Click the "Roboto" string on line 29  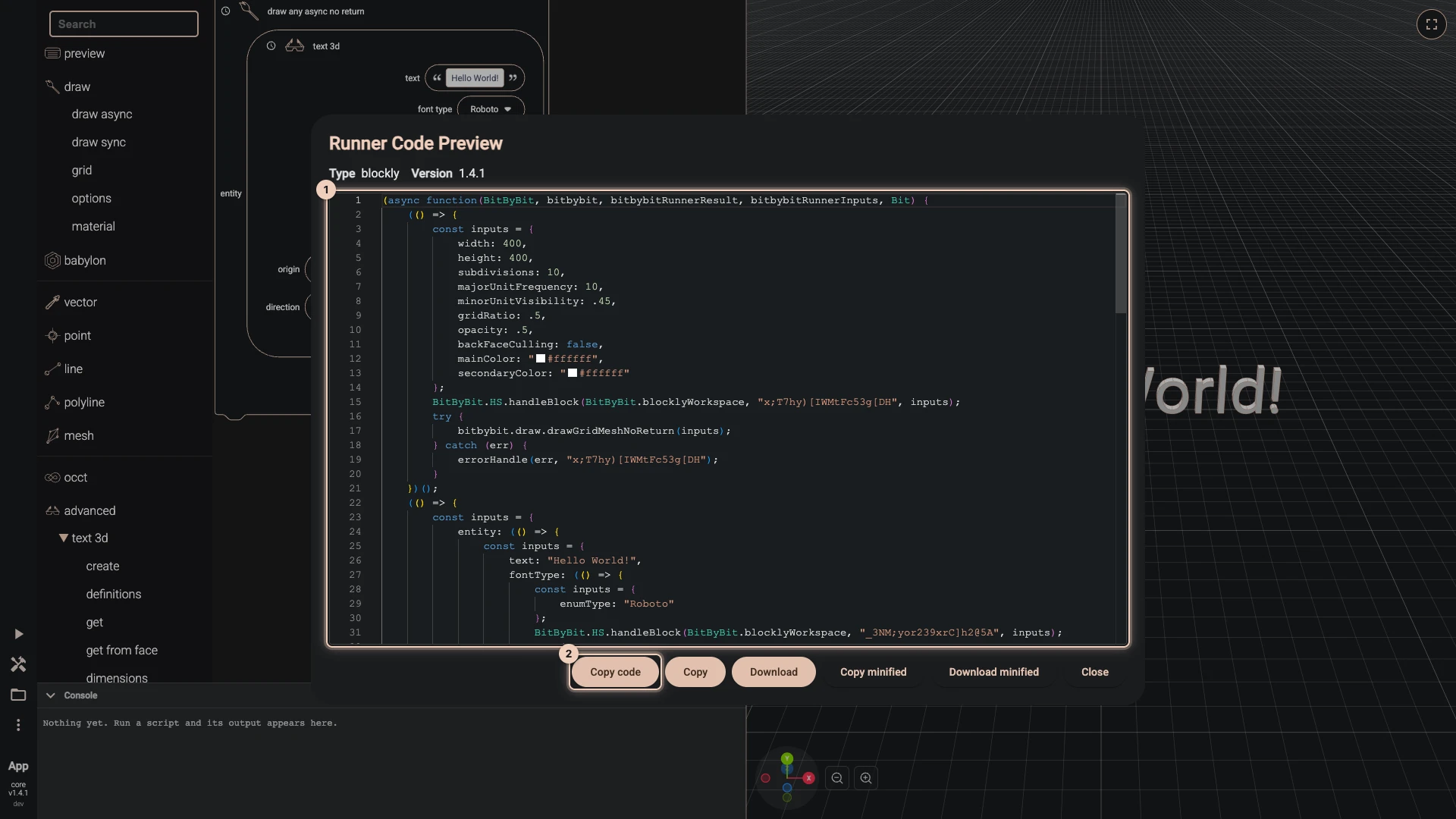[649, 604]
